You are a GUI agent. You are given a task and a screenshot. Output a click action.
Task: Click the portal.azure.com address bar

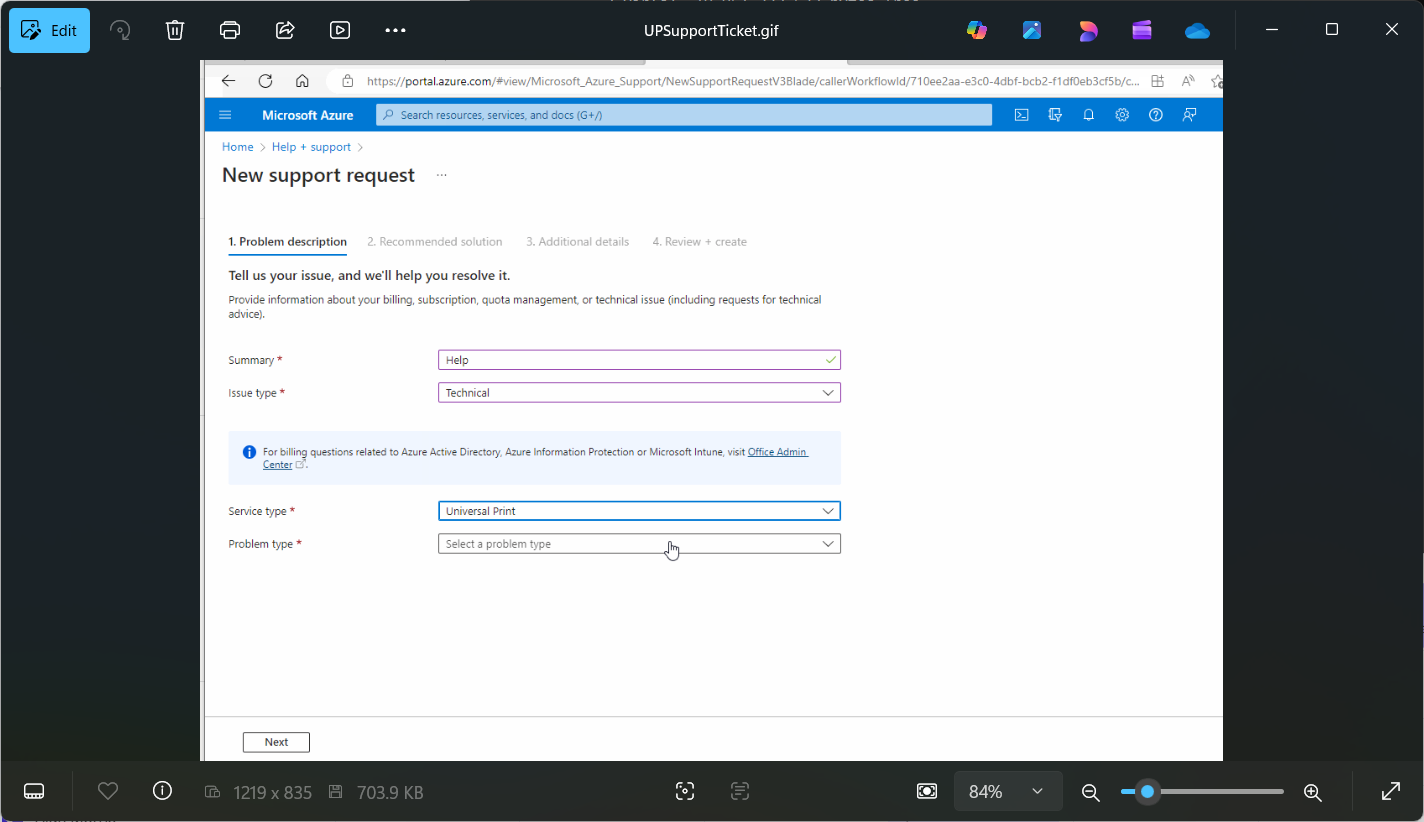point(751,81)
